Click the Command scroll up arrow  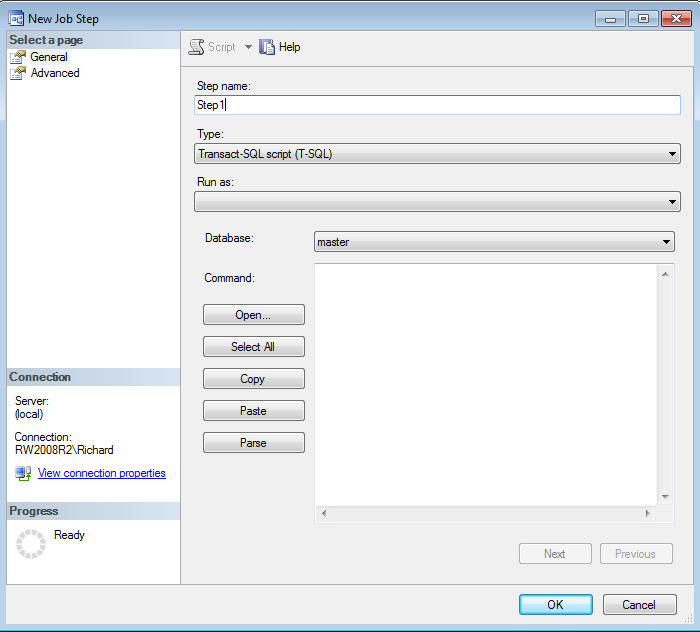click(x=665, y=274)
